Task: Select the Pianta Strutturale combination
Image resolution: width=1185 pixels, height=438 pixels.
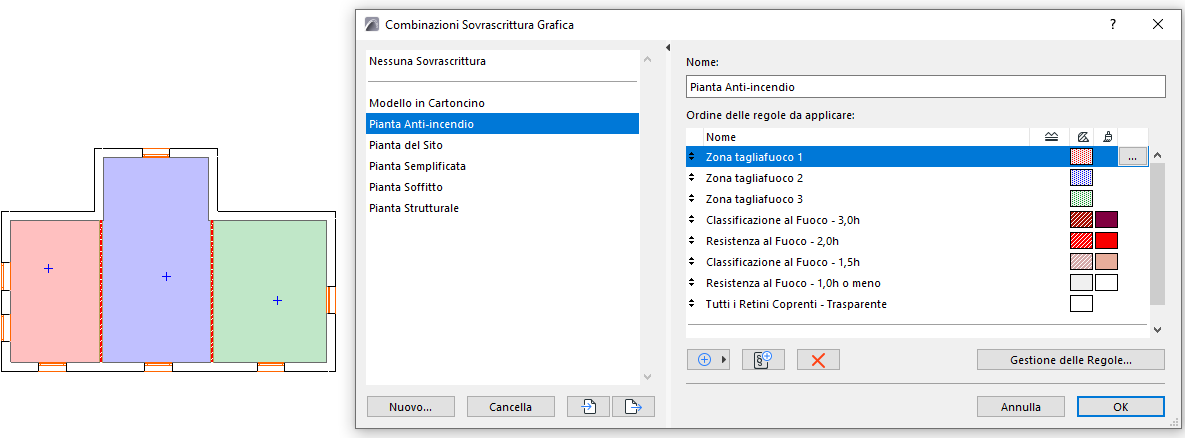Action: [x=414, y=208]
